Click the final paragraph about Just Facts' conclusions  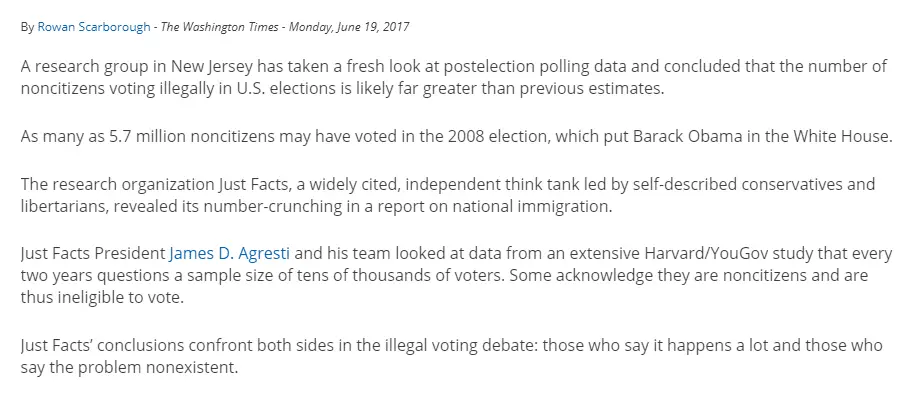[450, 355]
